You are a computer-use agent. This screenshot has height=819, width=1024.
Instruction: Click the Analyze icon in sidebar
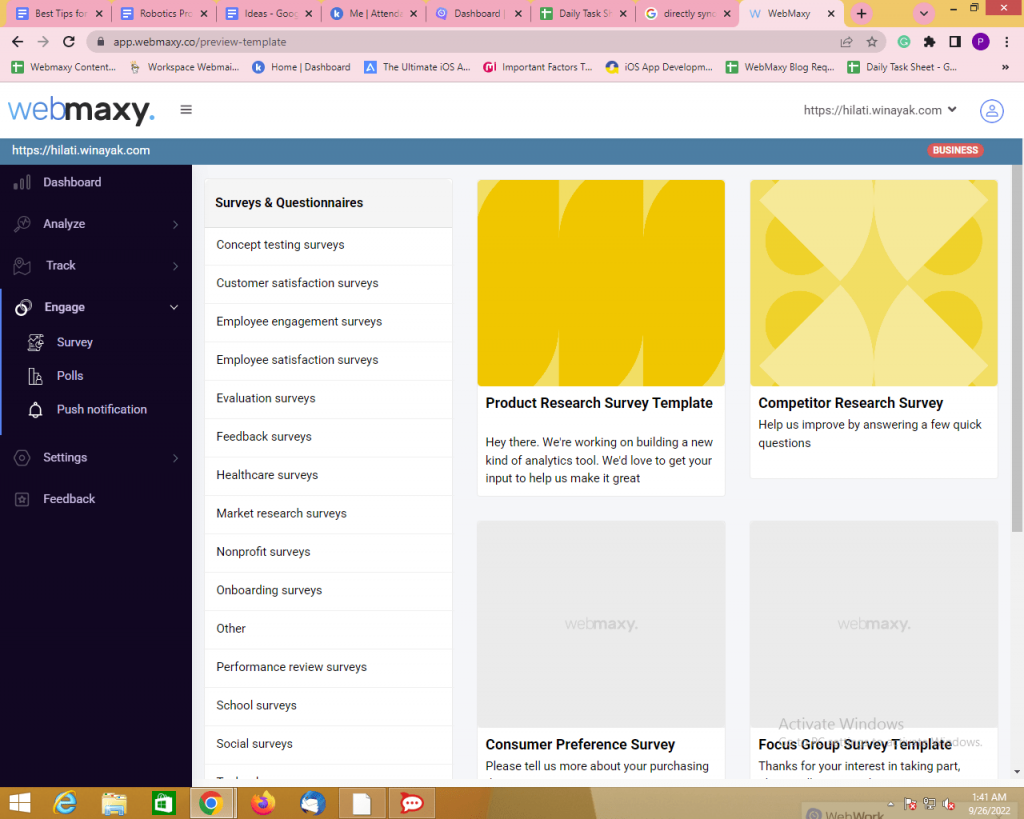pos(22,223)
